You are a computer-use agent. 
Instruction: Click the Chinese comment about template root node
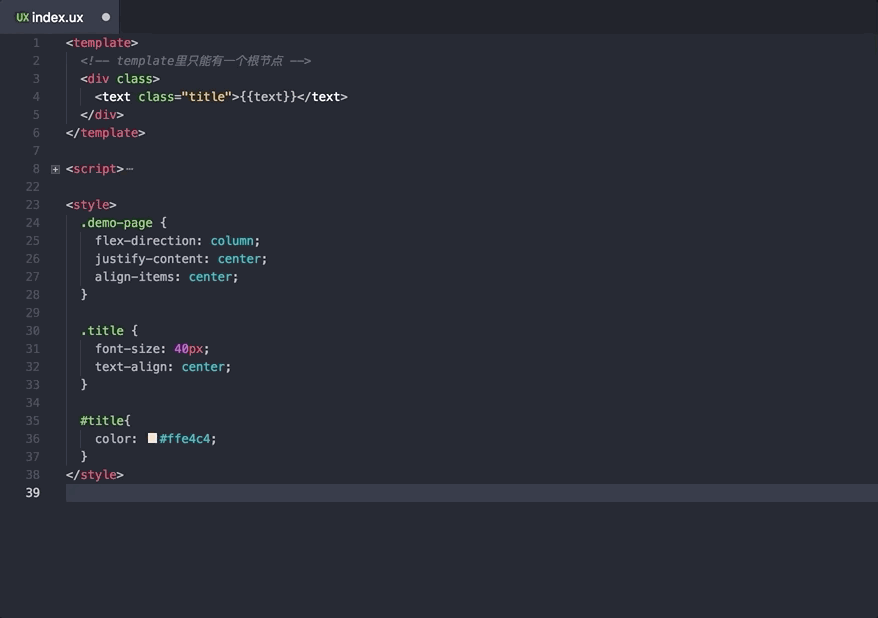[195, 60]
